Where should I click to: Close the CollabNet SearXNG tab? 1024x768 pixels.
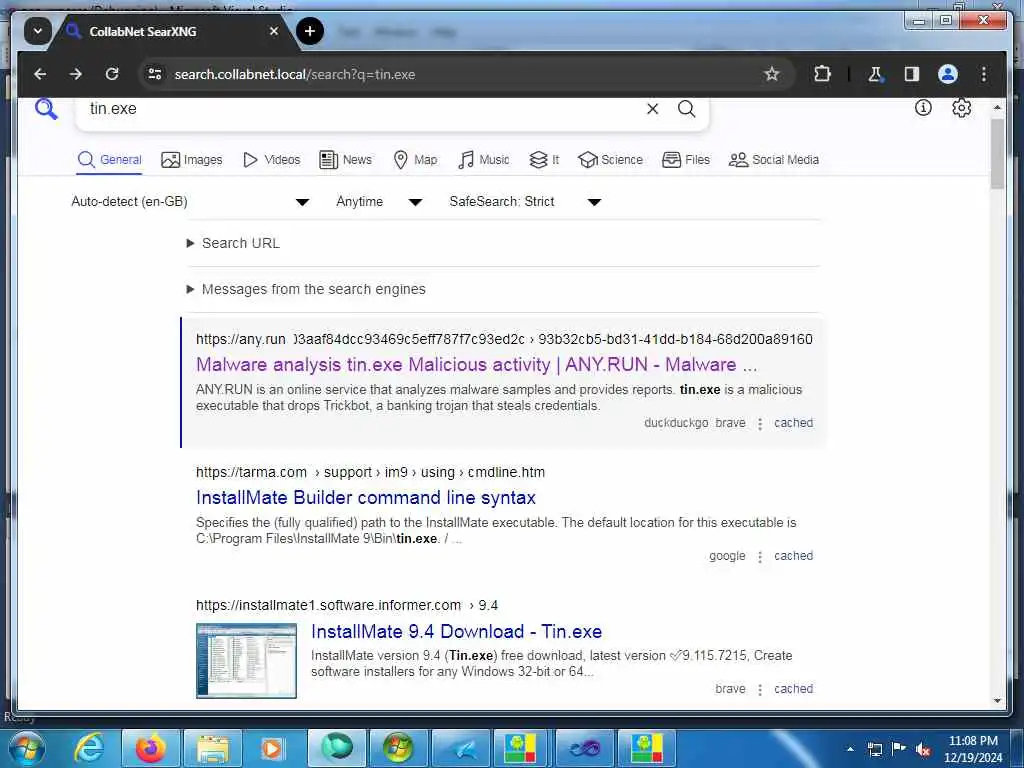[274, 31]
